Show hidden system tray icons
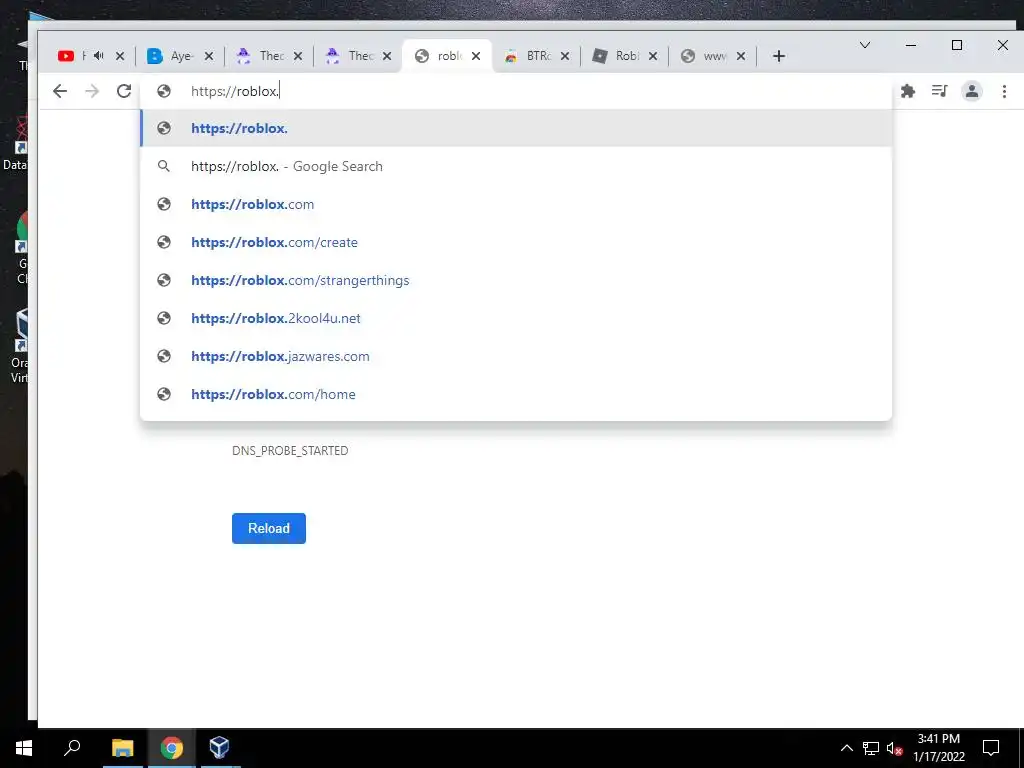This screenshot has height=768, width=1024. point(846,748)
